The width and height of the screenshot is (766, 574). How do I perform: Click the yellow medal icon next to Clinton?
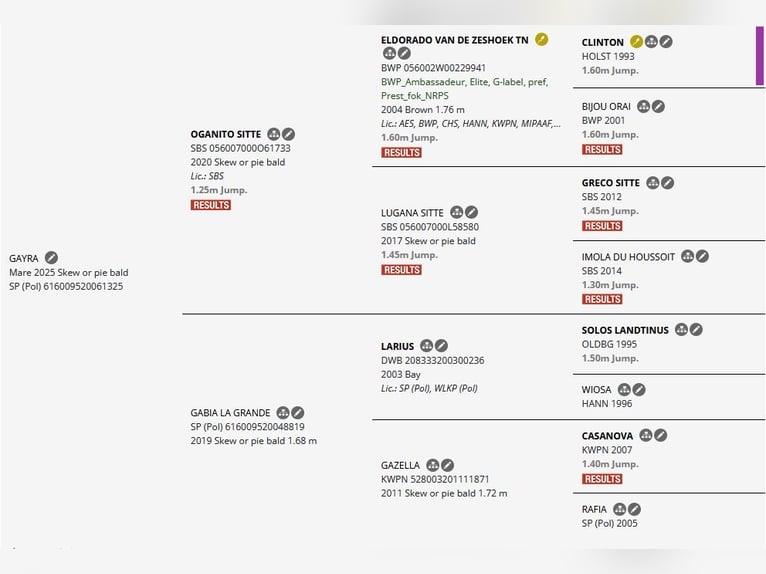click(637, 42)
